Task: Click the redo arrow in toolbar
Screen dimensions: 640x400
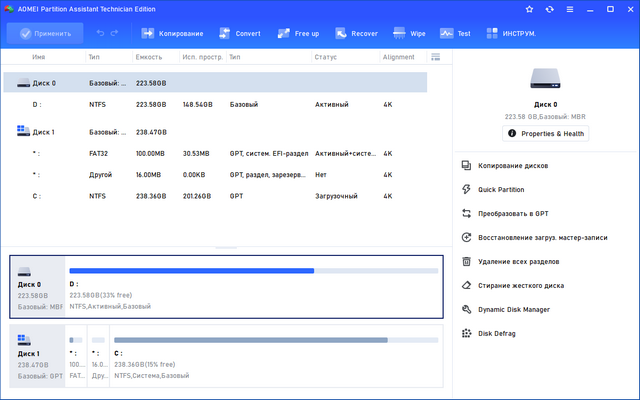Action: (x=114, y=33)
